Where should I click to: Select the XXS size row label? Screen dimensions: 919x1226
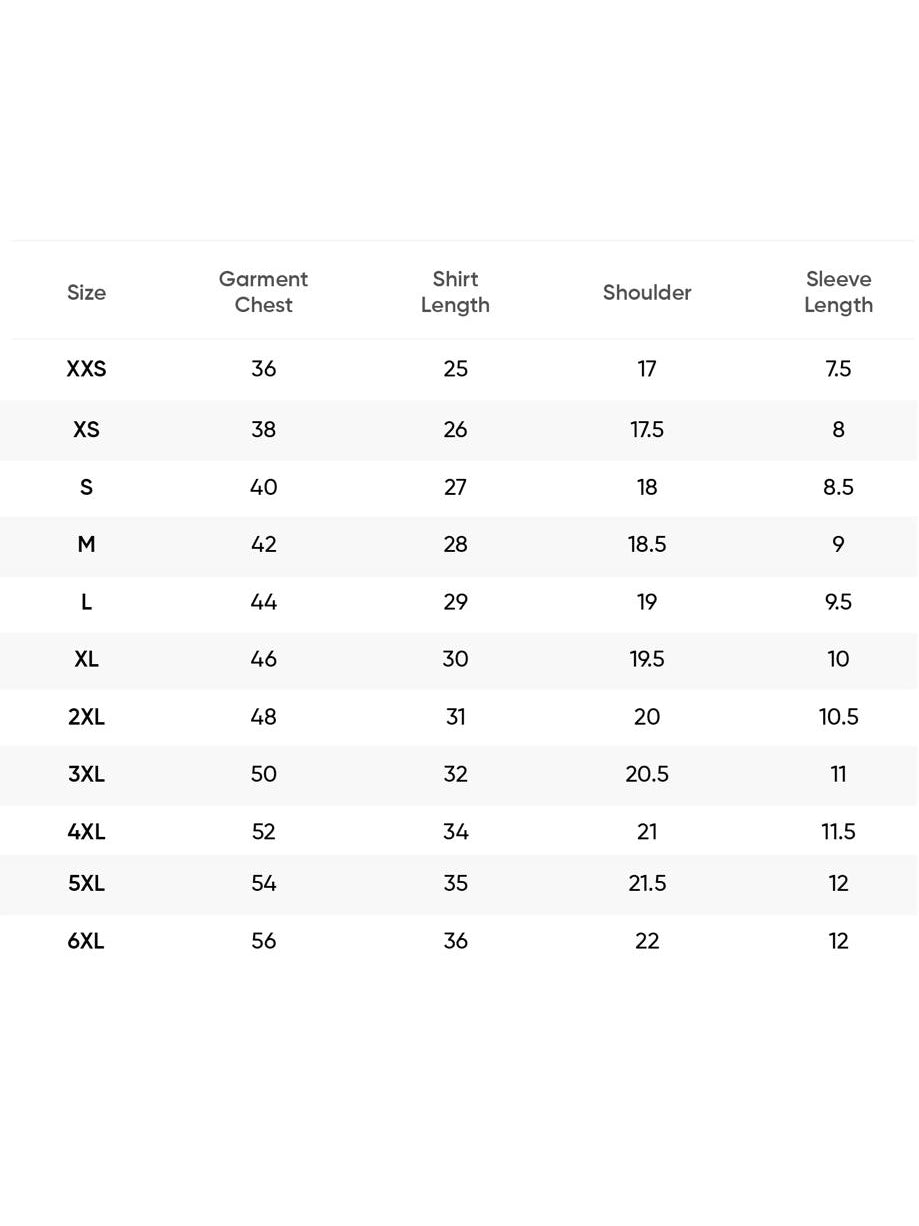pyautogui.click(x=86, y=369)
